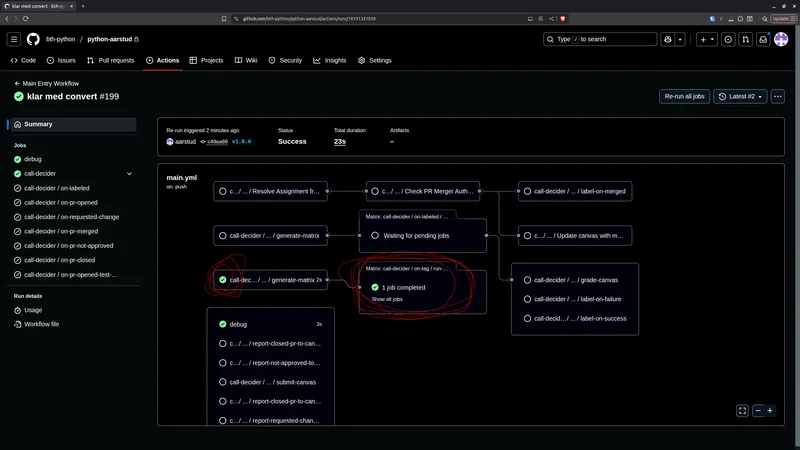Zoom out the workflow graph
This screenshot has height=450, width=800.
pyautogui.click(x=758, y=410)
